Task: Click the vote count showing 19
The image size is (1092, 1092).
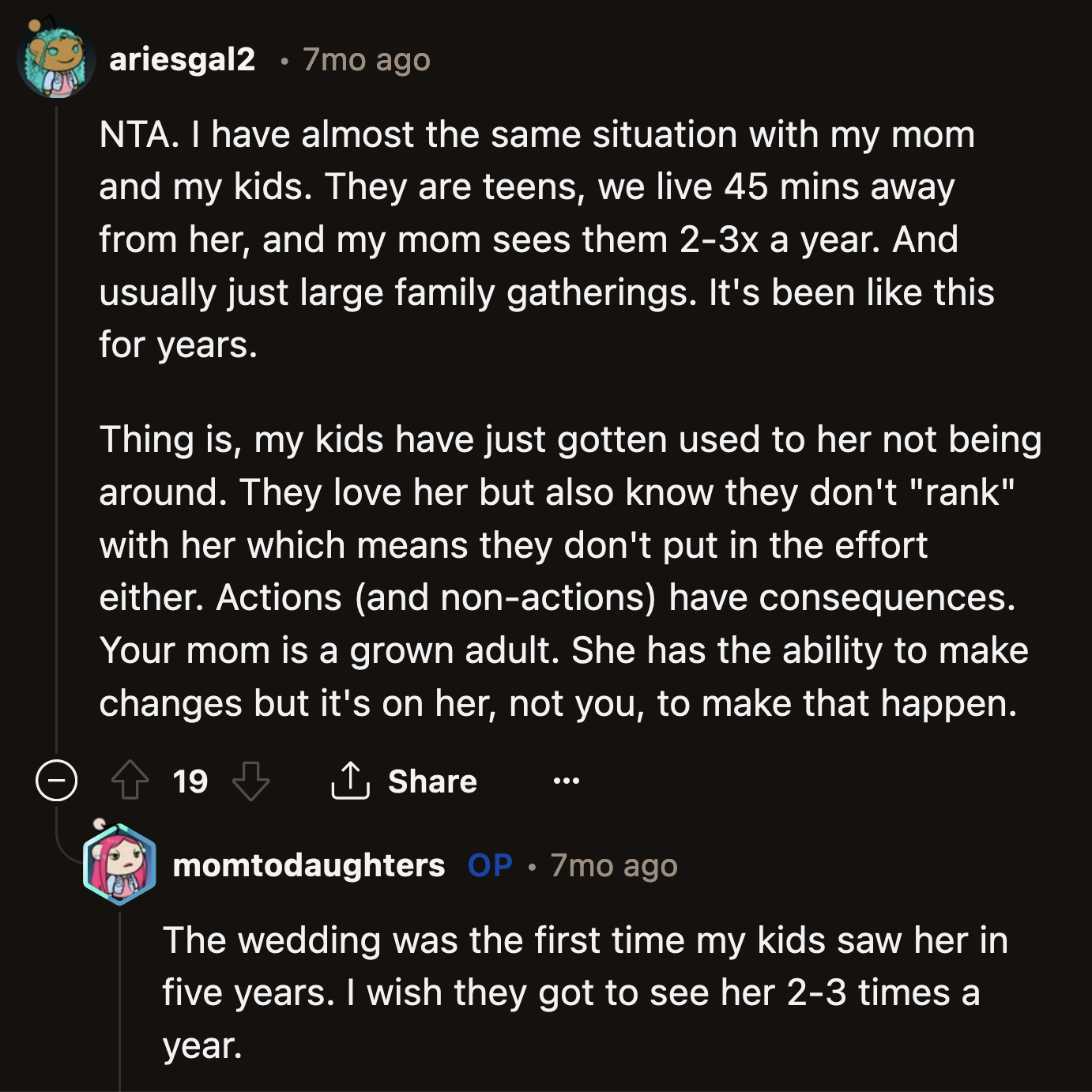Action: (190, 782)
